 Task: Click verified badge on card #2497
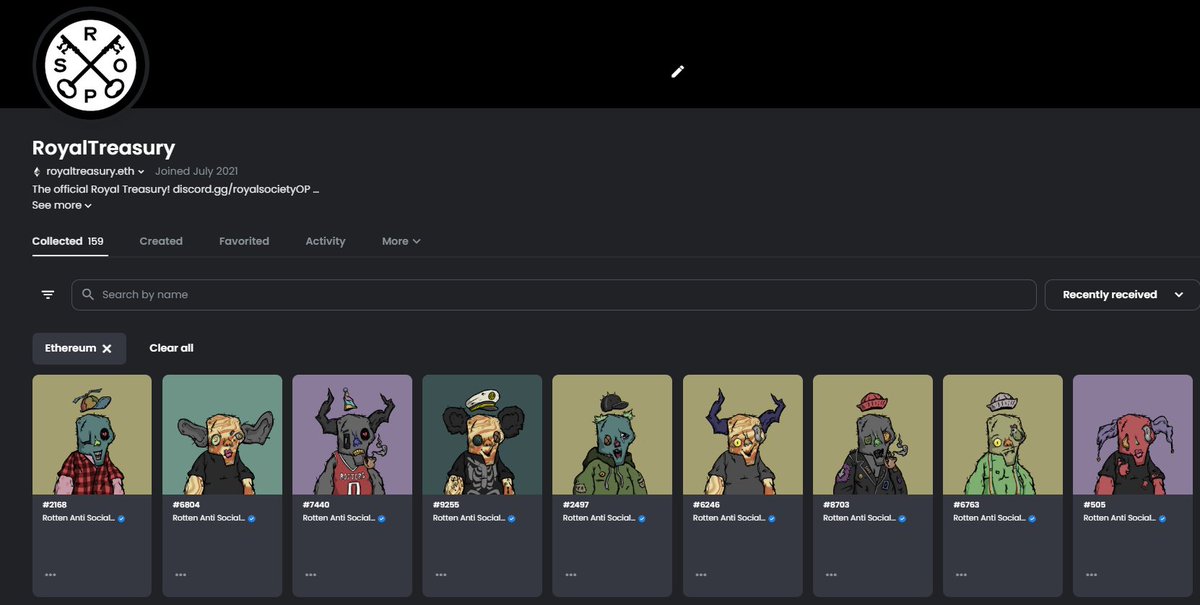(x=642, y=519)
